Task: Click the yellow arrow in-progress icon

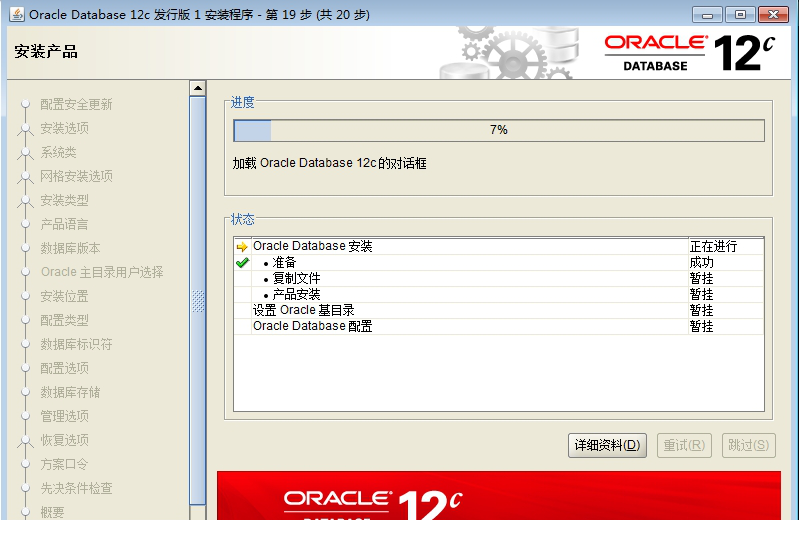Action: point(242,247)
